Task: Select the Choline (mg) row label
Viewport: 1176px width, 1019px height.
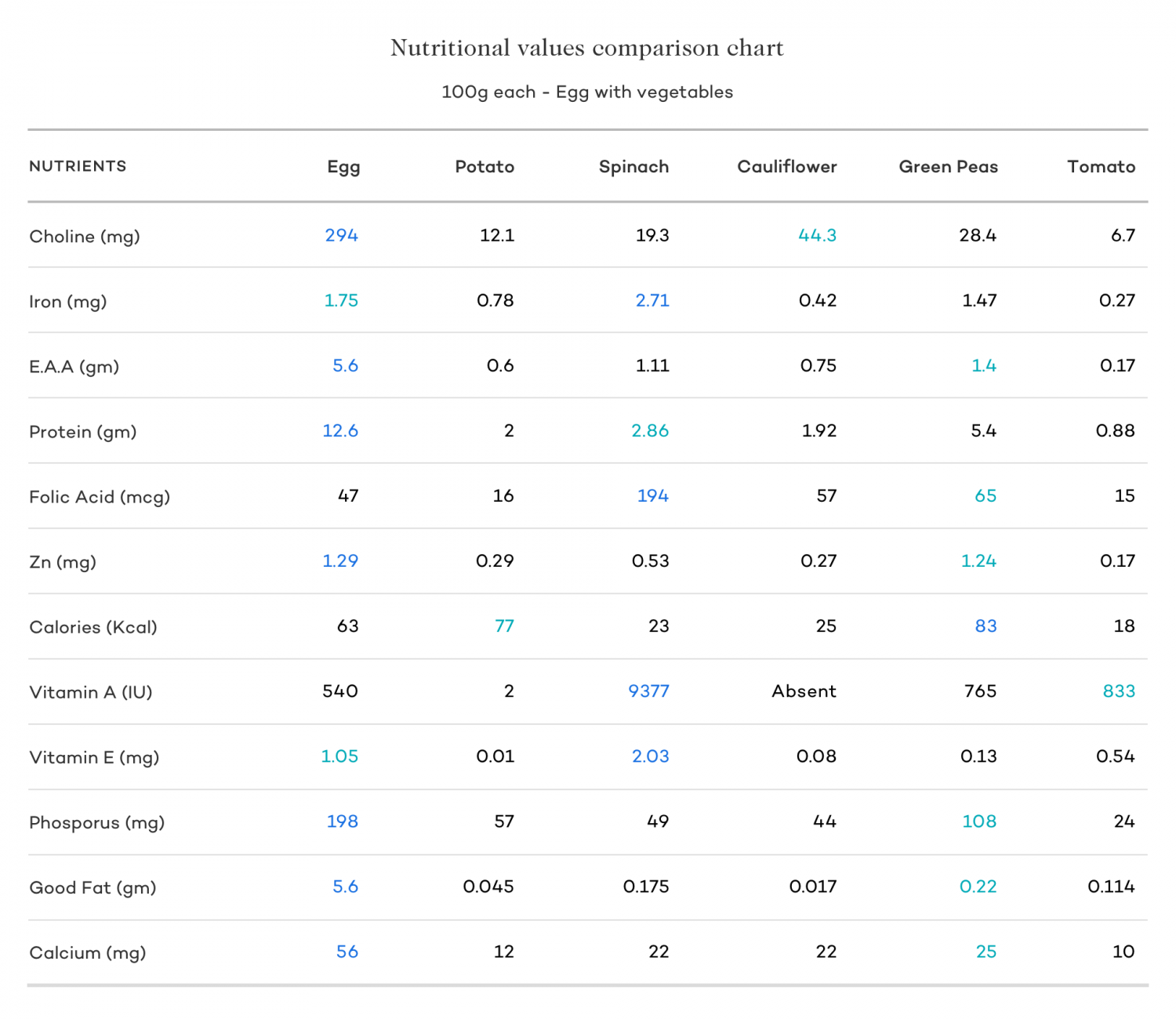Action: coord(85,236)
